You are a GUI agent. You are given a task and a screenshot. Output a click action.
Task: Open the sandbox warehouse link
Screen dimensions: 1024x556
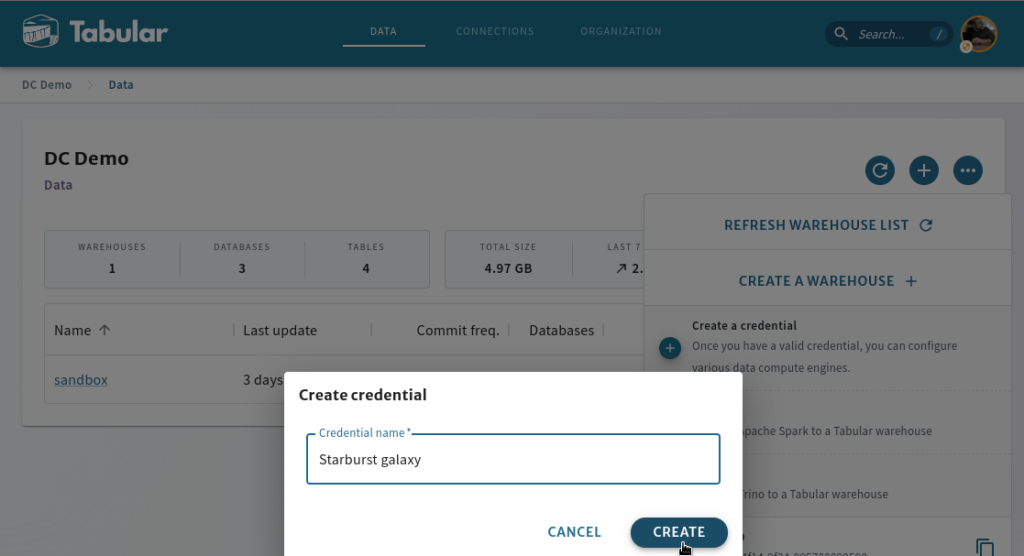click(x=81, y=380)
